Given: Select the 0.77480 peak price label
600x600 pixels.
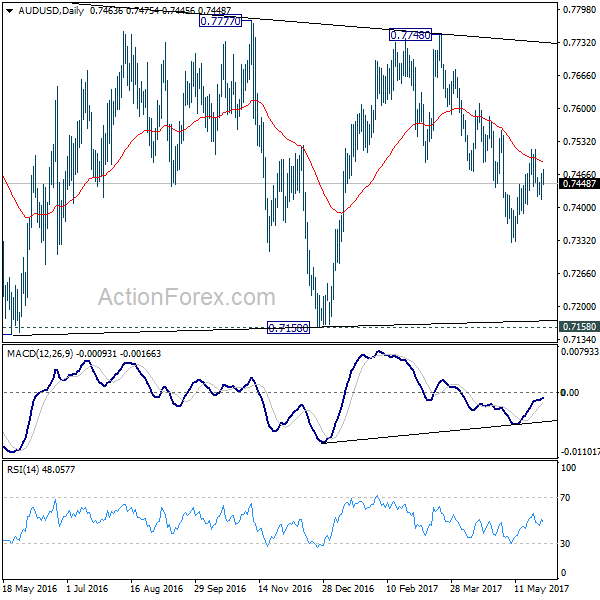Looking at the screenshot, I should click(x=410, y=35).
